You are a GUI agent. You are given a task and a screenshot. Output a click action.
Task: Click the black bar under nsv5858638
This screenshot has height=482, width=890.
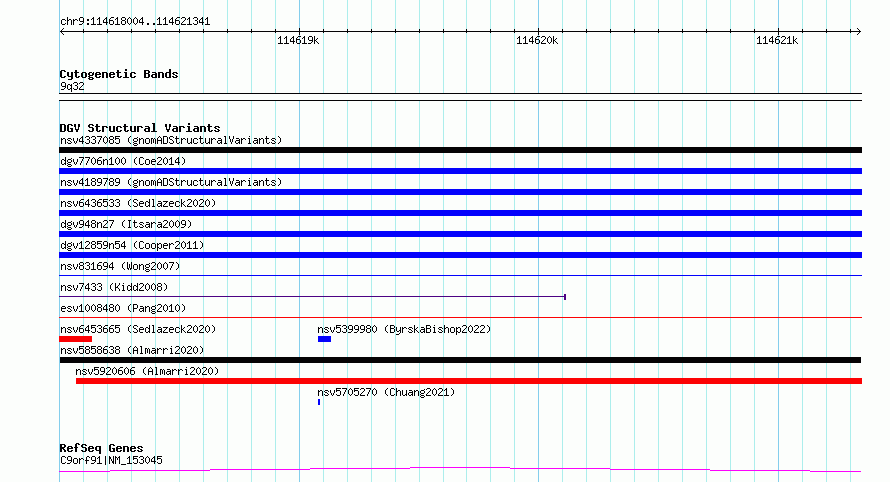coord(460,360)
